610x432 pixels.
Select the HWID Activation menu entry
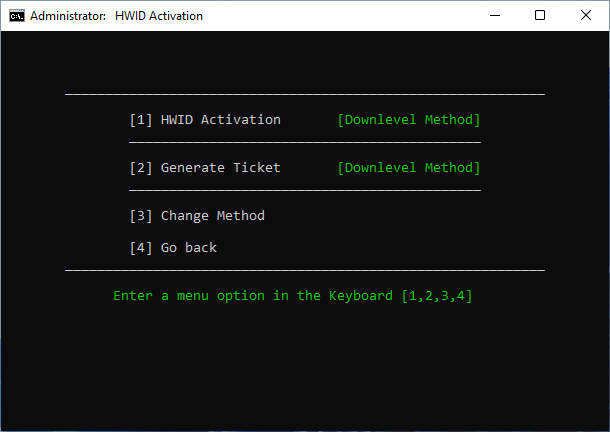(x=220, y=120)
